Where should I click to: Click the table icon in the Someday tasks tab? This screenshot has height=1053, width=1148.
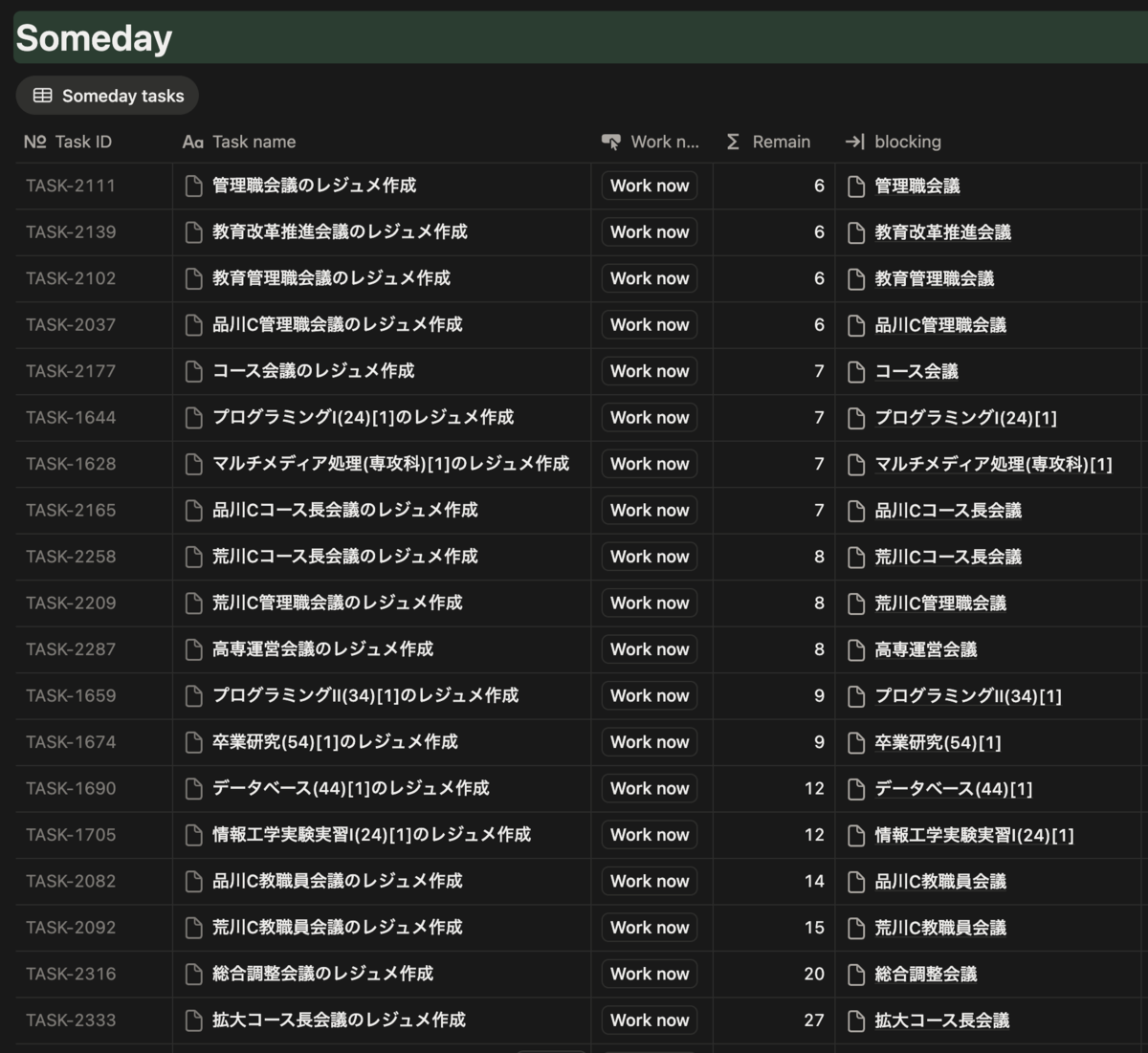click(43, 96)
